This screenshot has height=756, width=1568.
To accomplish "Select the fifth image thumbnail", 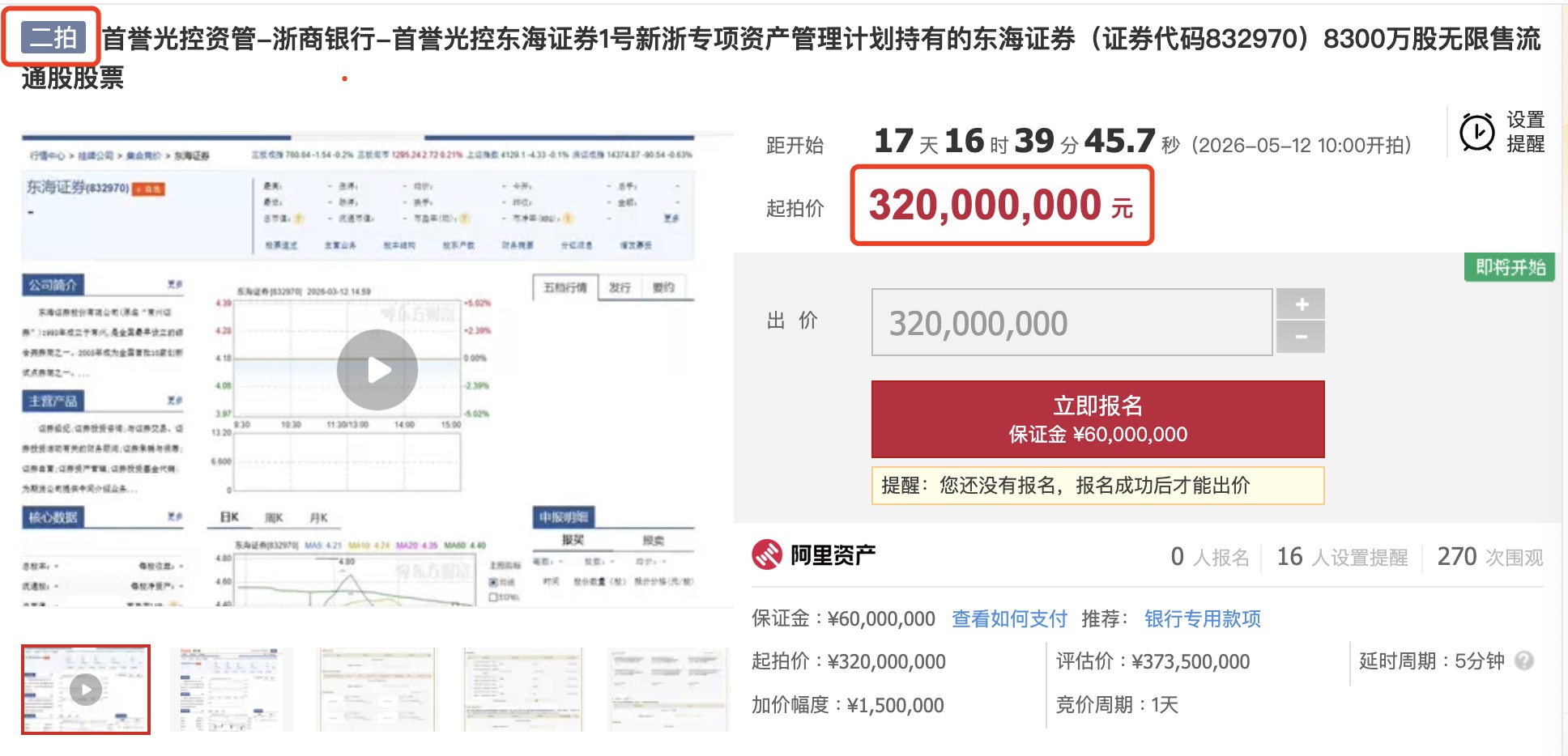I will (668, 690).
